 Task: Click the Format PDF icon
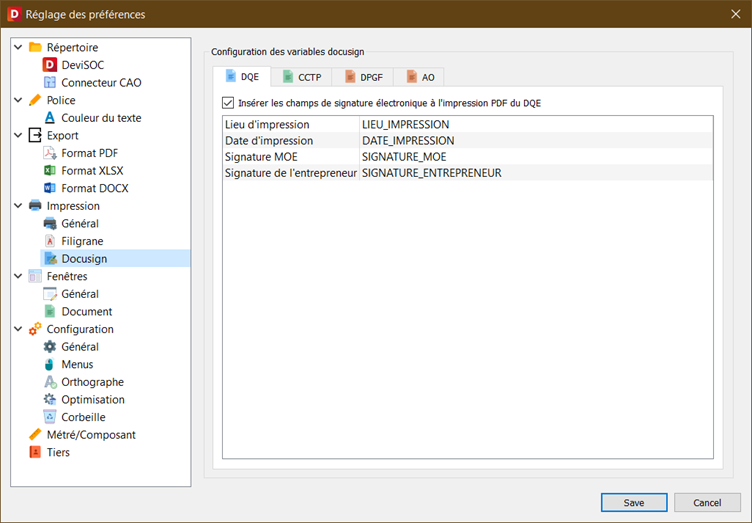(x=49, y=153)
